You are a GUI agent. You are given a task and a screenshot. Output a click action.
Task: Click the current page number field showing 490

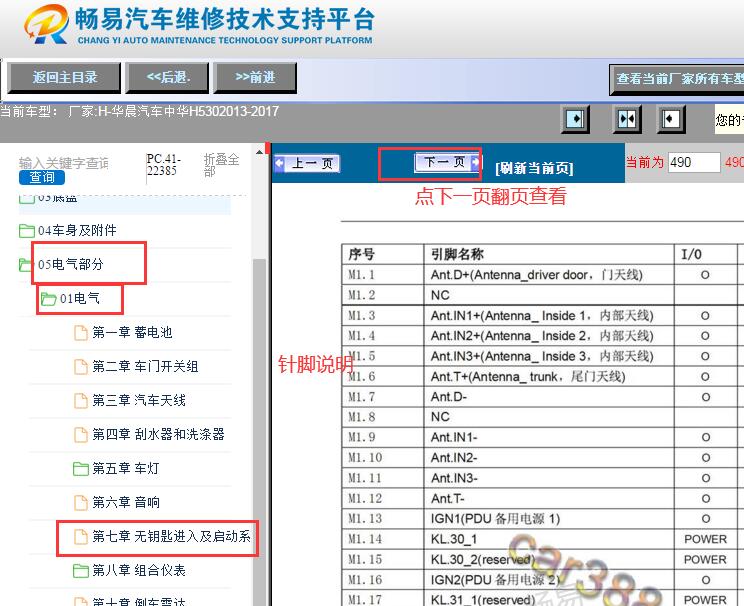694,162
